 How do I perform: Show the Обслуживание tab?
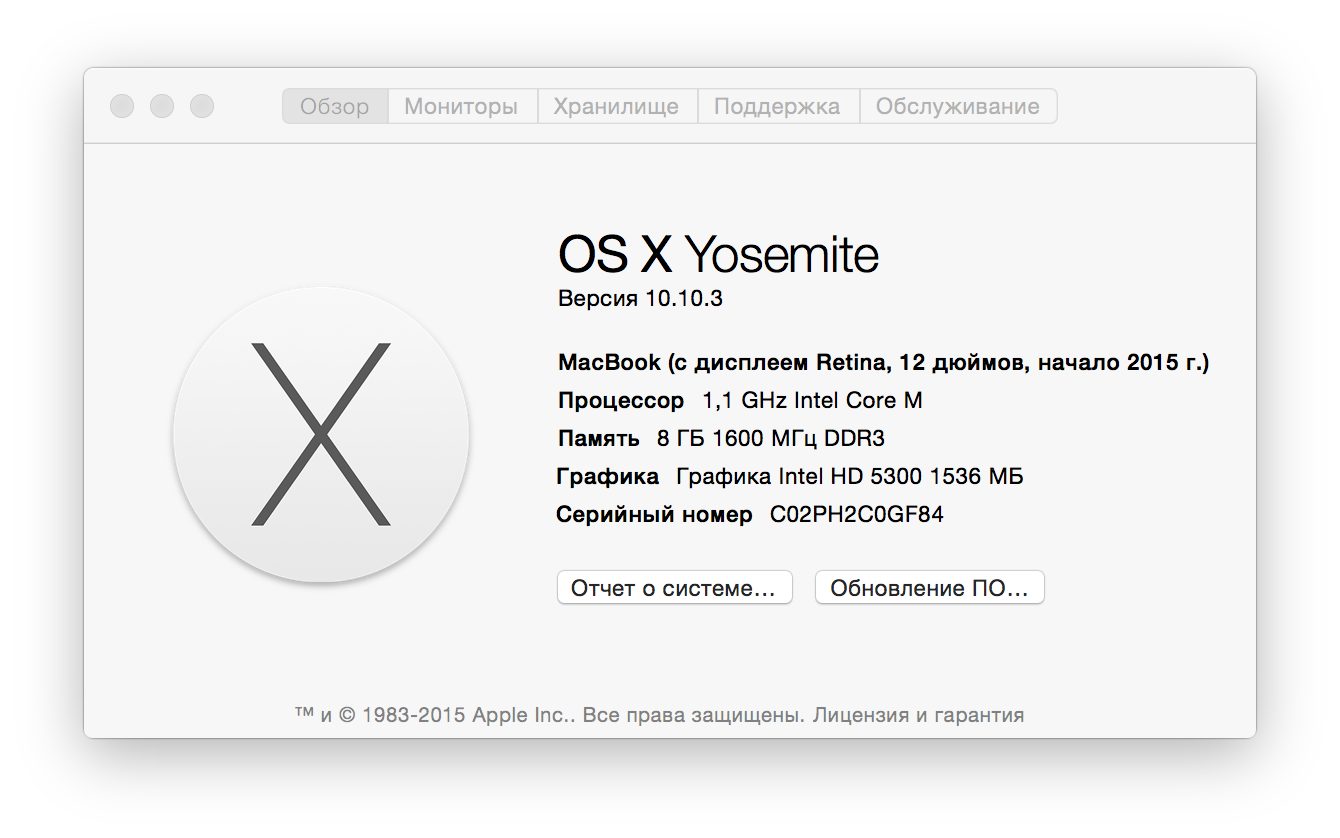[x=957, y=106]
